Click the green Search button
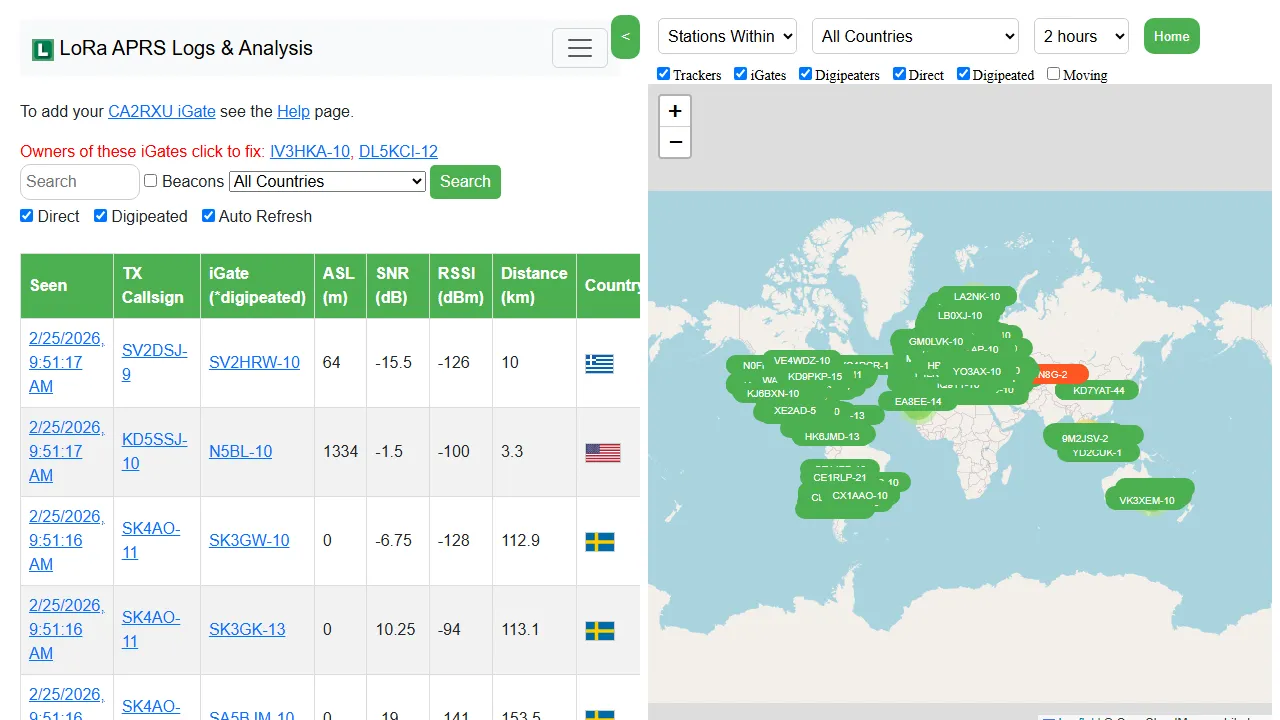1280x720 pixels. [465, 182]
